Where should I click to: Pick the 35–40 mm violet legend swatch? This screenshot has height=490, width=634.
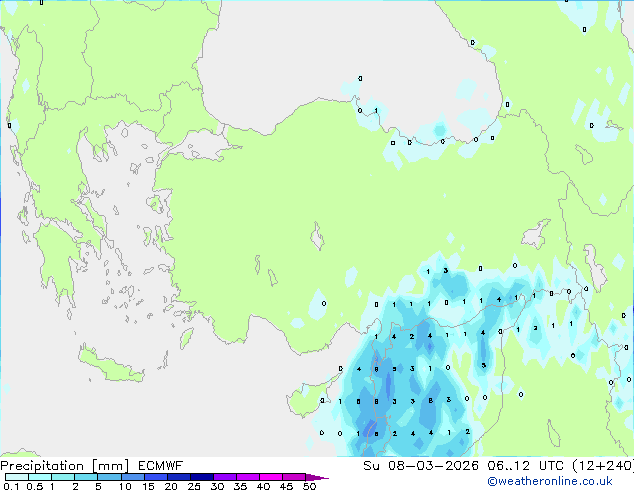pos(248,477)
